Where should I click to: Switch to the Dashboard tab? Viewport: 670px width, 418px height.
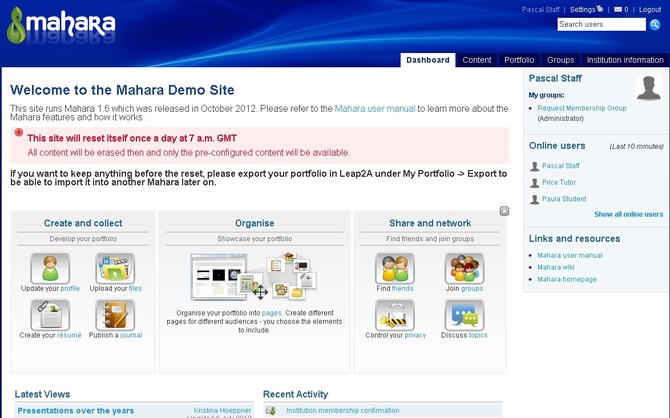pos(428,60)
